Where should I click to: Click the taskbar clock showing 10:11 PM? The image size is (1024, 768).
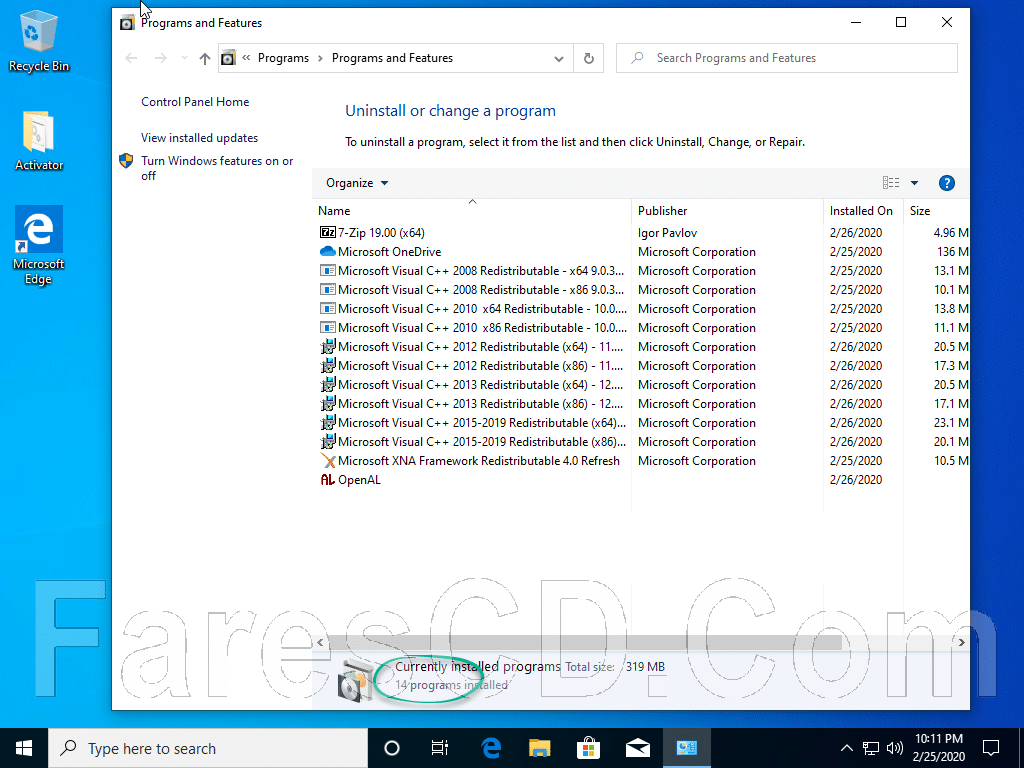(938, 748)
